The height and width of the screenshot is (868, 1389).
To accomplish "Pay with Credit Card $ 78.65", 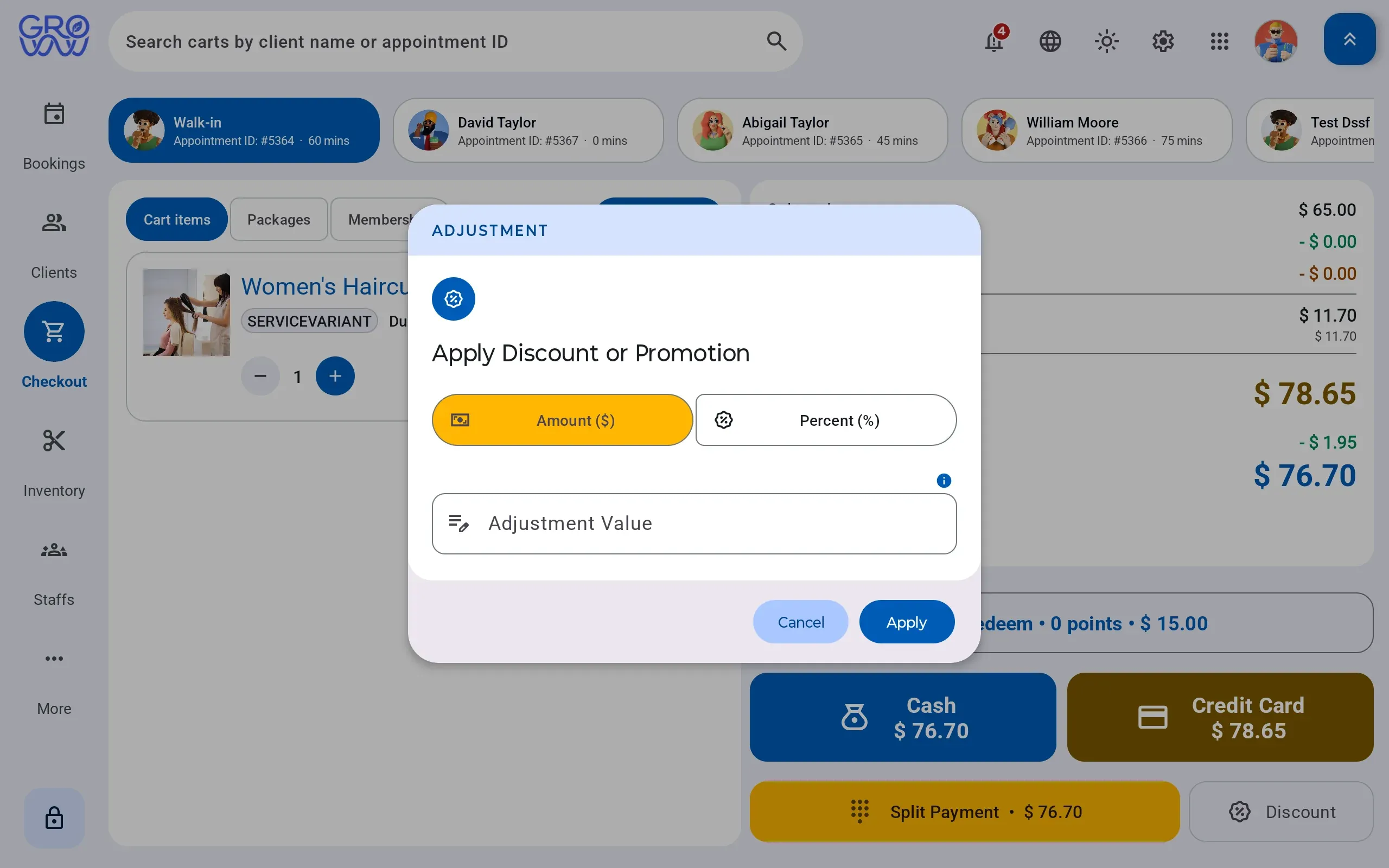I will point(1220,717).
